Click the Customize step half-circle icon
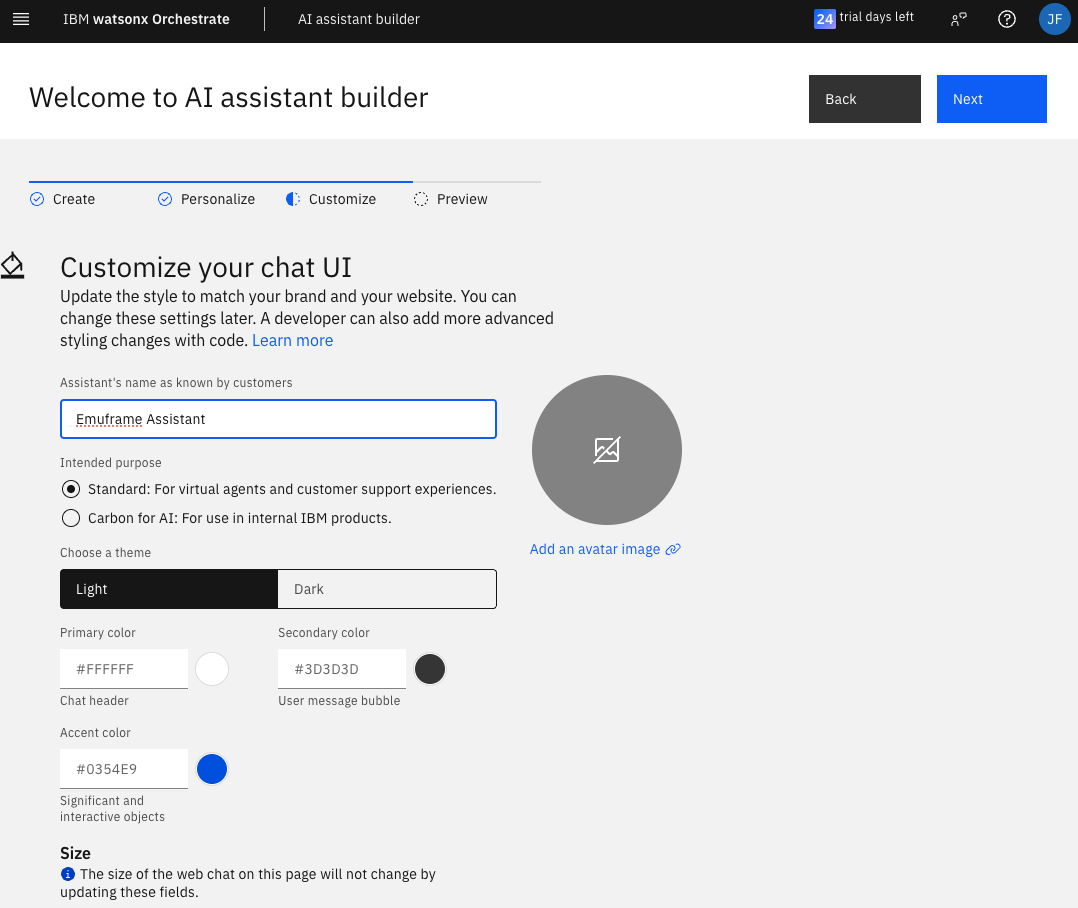1078x908 pixels. click(x=293, y=199)
